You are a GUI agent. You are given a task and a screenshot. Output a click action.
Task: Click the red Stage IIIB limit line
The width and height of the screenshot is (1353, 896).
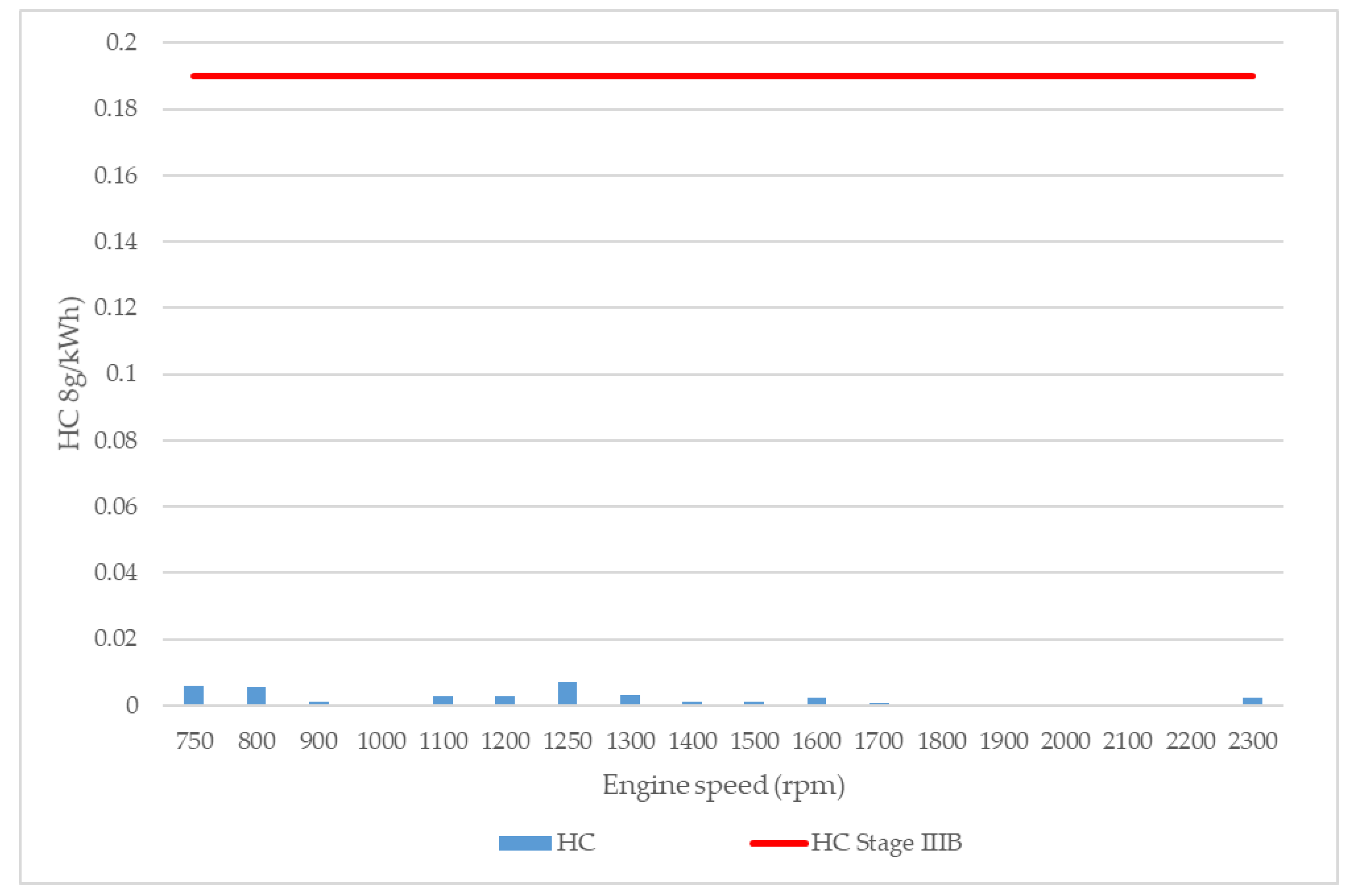tap(723, 76)
